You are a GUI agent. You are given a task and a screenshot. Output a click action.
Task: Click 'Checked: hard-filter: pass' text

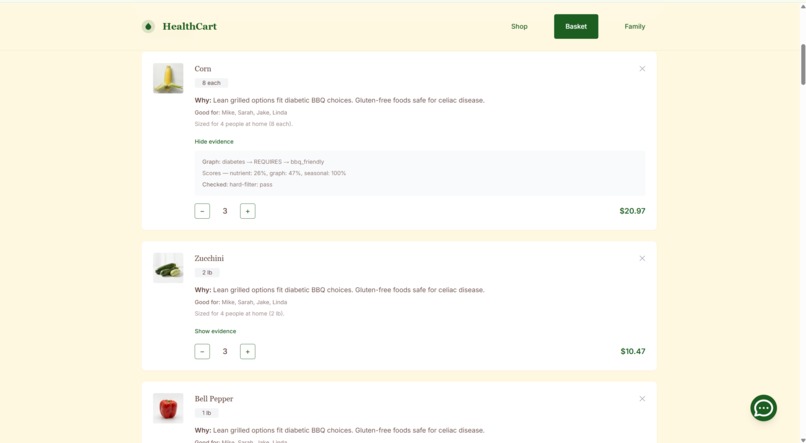point(237,184)
